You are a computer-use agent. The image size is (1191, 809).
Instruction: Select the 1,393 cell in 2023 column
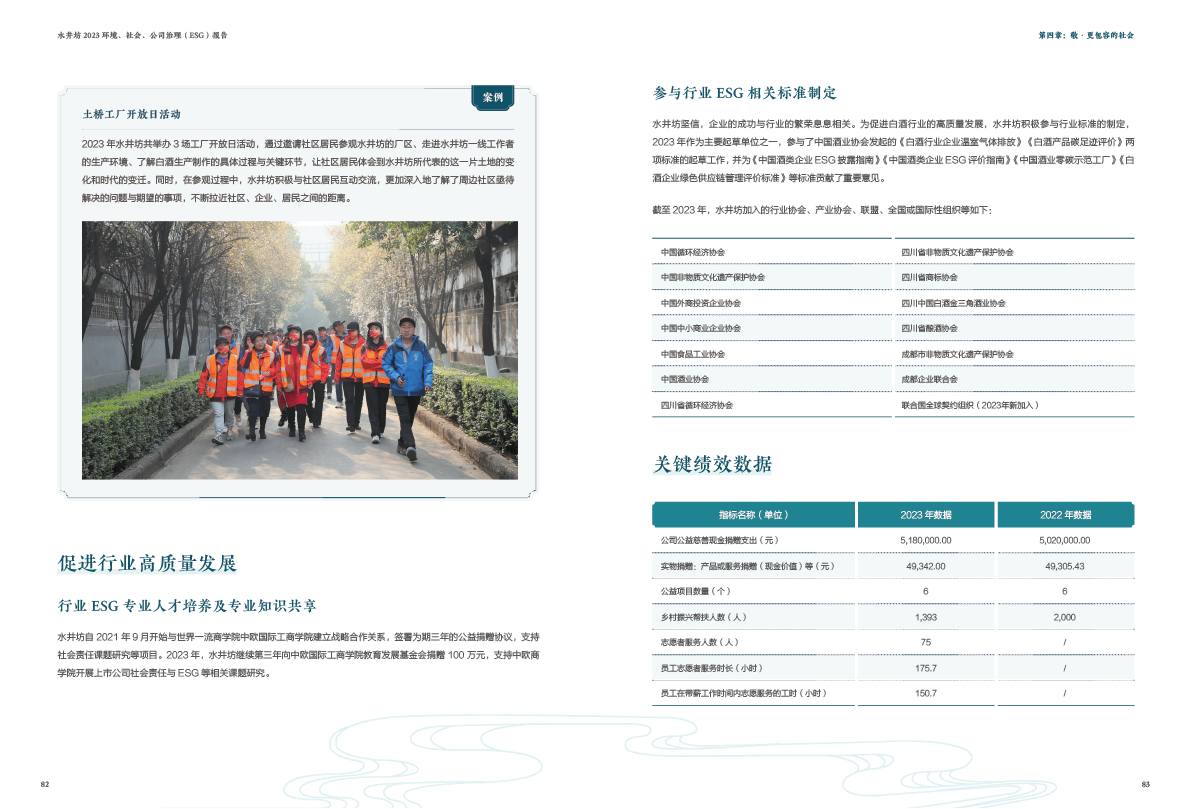(926, 617)
